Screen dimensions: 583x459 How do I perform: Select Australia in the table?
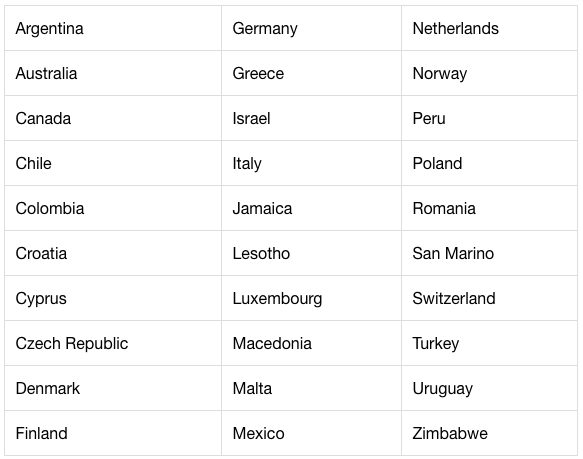coord(113,73)
